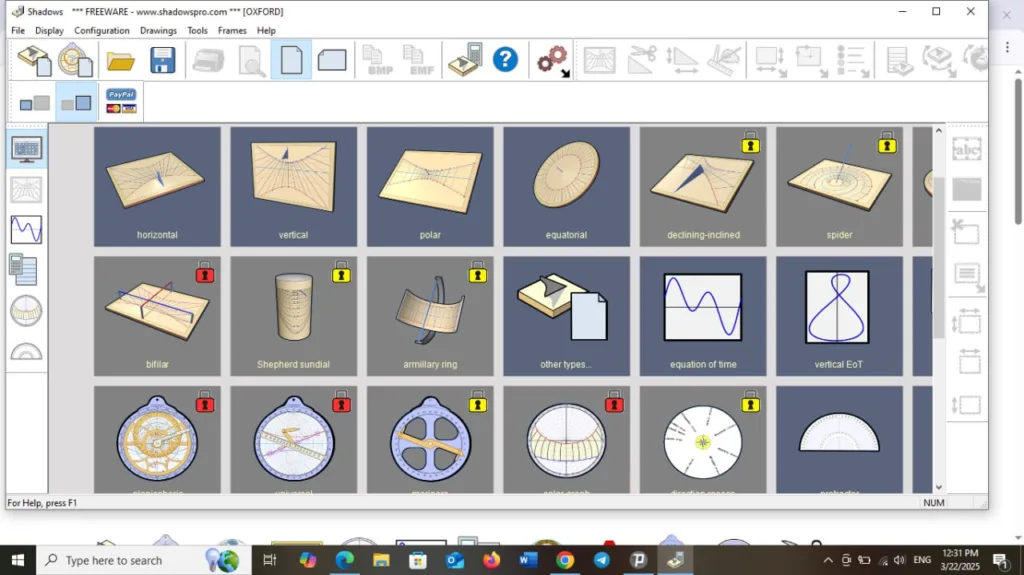Select the large thumbnails view toggle

pos(76,103)
